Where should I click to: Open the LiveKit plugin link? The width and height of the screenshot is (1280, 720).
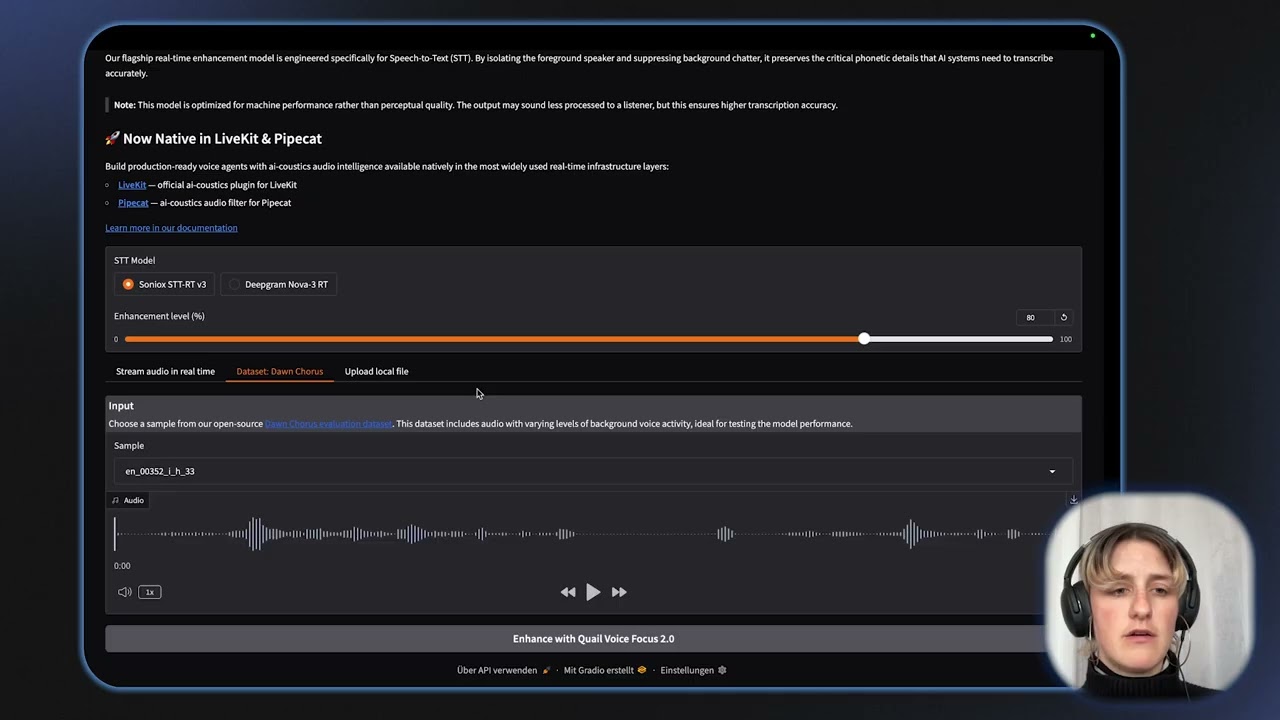point(132,185)
